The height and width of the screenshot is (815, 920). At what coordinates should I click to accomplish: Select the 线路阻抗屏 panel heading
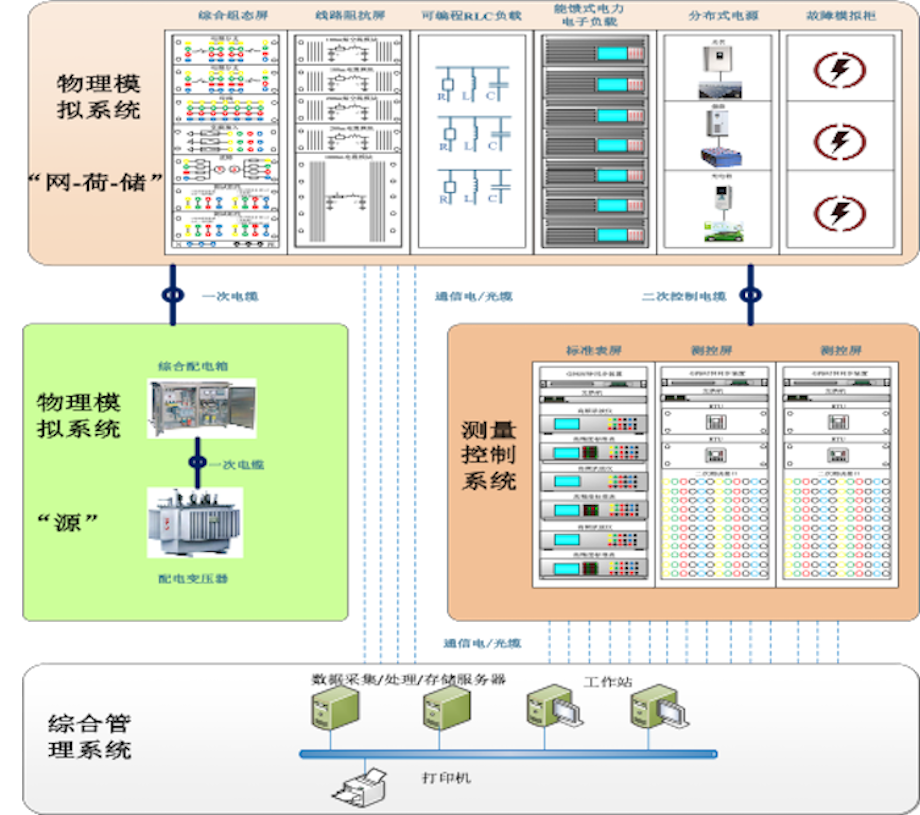pos(349,18)
